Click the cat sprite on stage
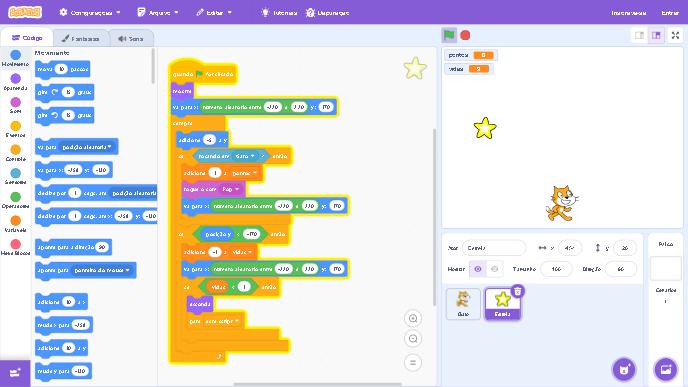 (561, 203)
